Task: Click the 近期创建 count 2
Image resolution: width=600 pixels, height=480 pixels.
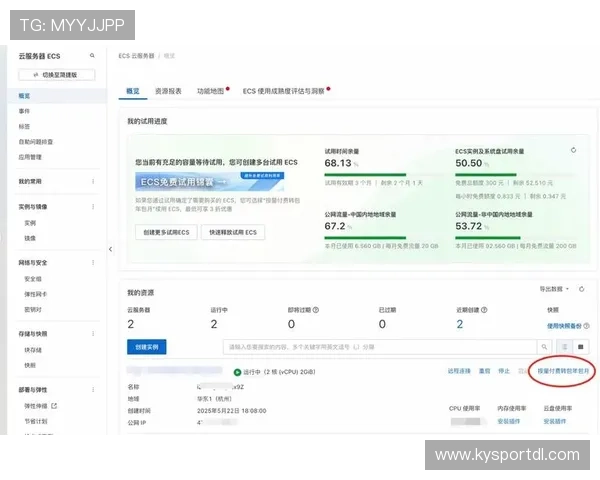Action: [x=460, y=324]
